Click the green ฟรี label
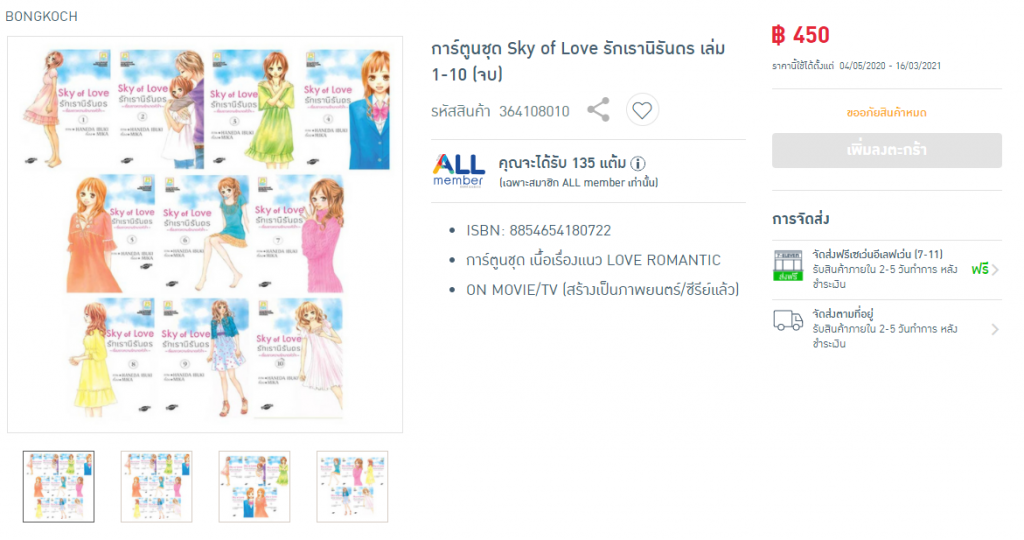The image size is (1024, 540). pos(980,269)
